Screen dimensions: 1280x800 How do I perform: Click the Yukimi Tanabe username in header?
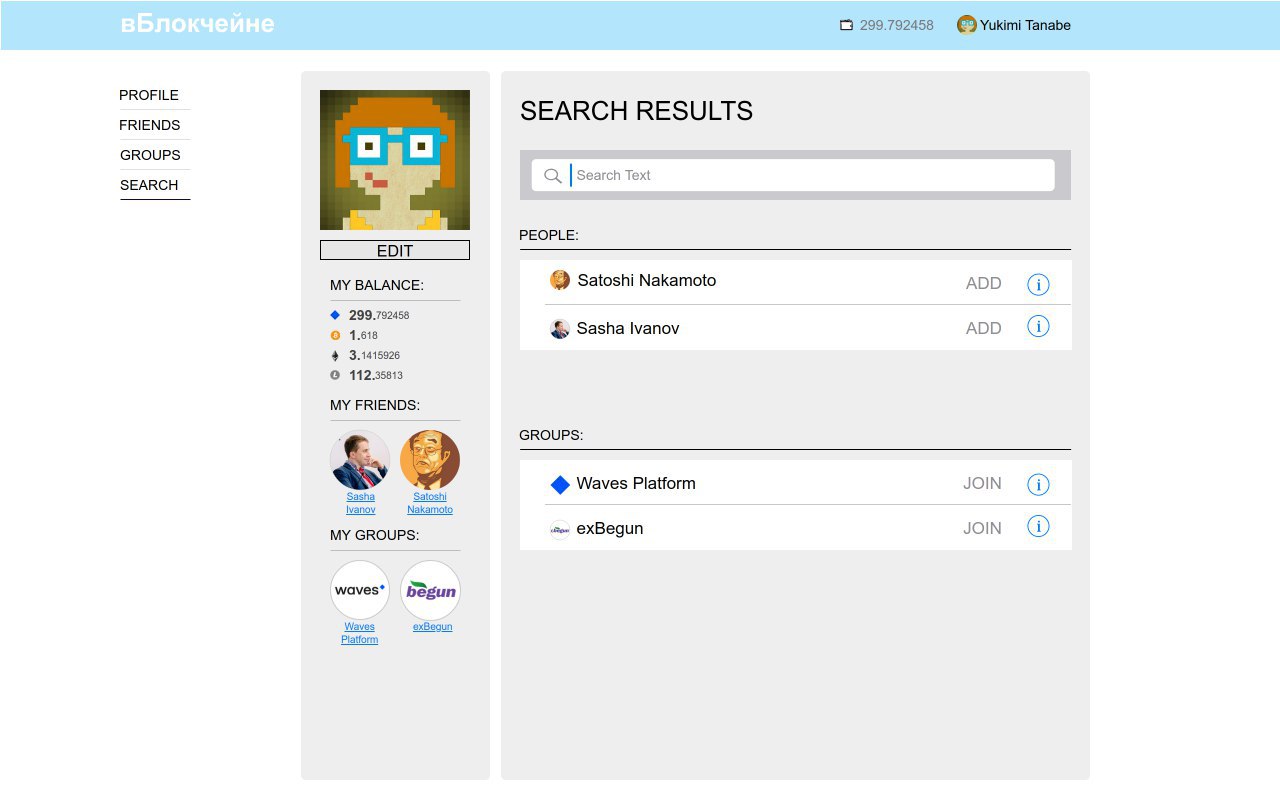pyautogui.click(x=1025, y=26)
